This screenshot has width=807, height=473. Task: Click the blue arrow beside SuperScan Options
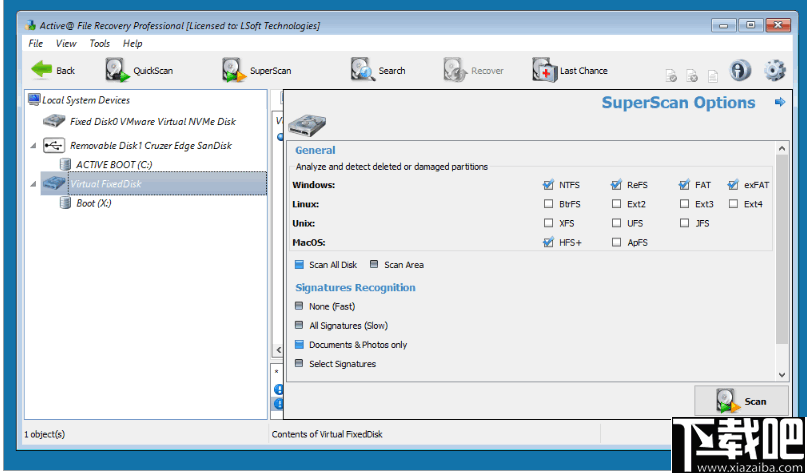coord(780,102)
